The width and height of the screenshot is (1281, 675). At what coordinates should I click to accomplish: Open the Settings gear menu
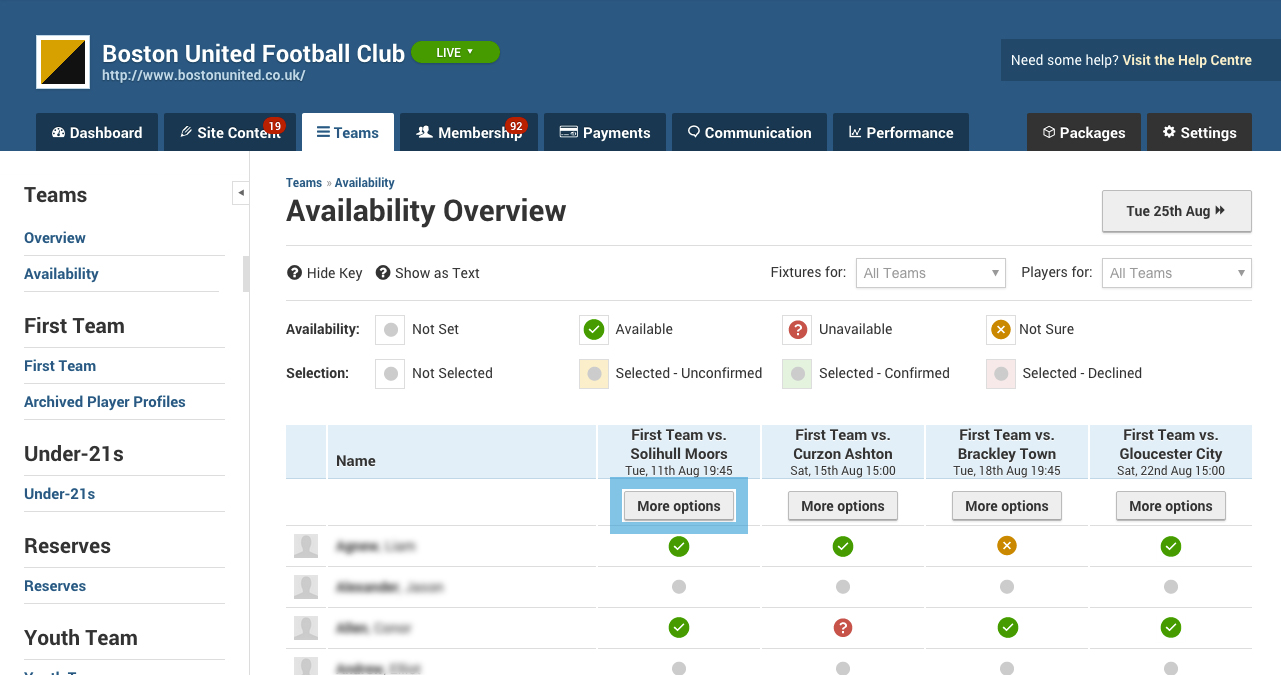tap(1199, 131)
